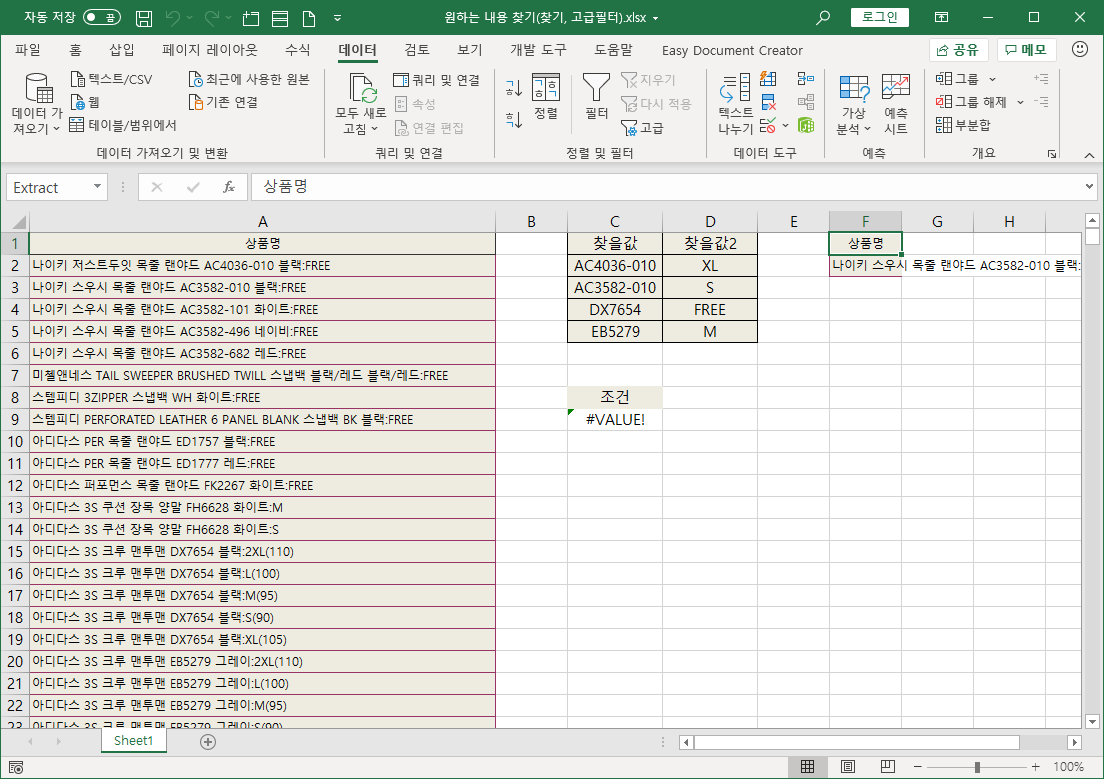Click the Undo arrow icon
This screenshot has height=779, width=1104.
point(173,18)
